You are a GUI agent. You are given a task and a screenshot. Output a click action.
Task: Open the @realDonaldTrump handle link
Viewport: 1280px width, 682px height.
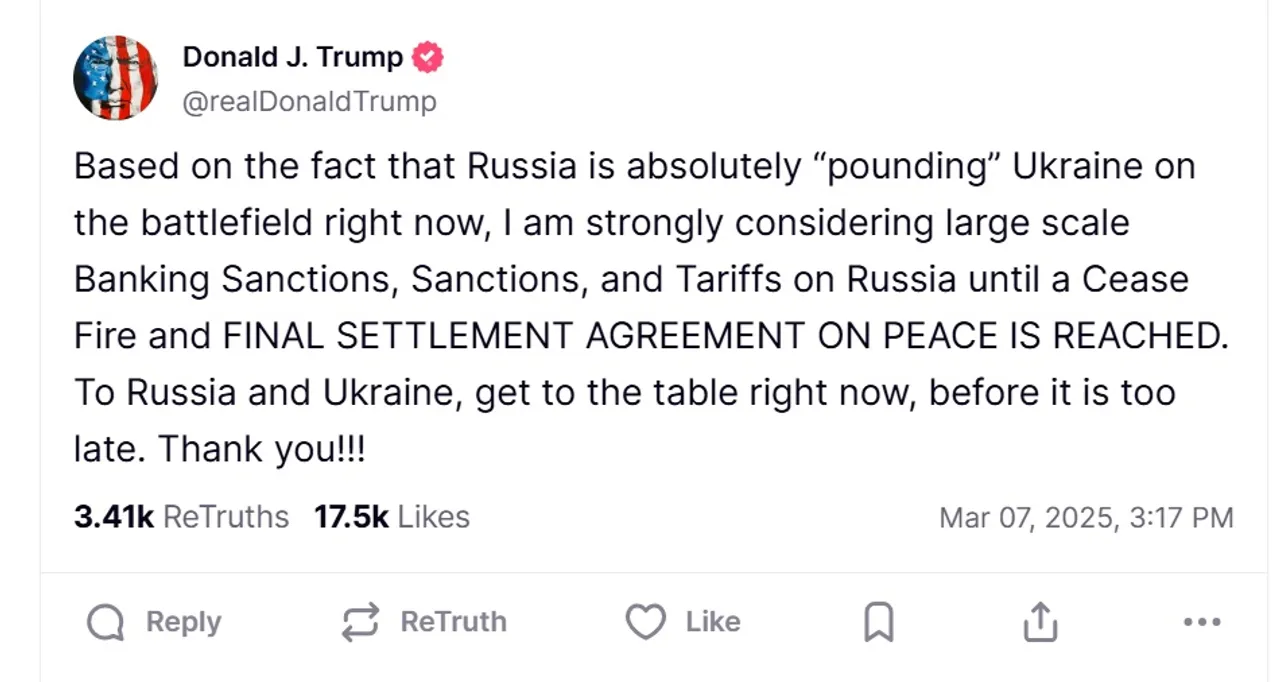tap(309, 101)
